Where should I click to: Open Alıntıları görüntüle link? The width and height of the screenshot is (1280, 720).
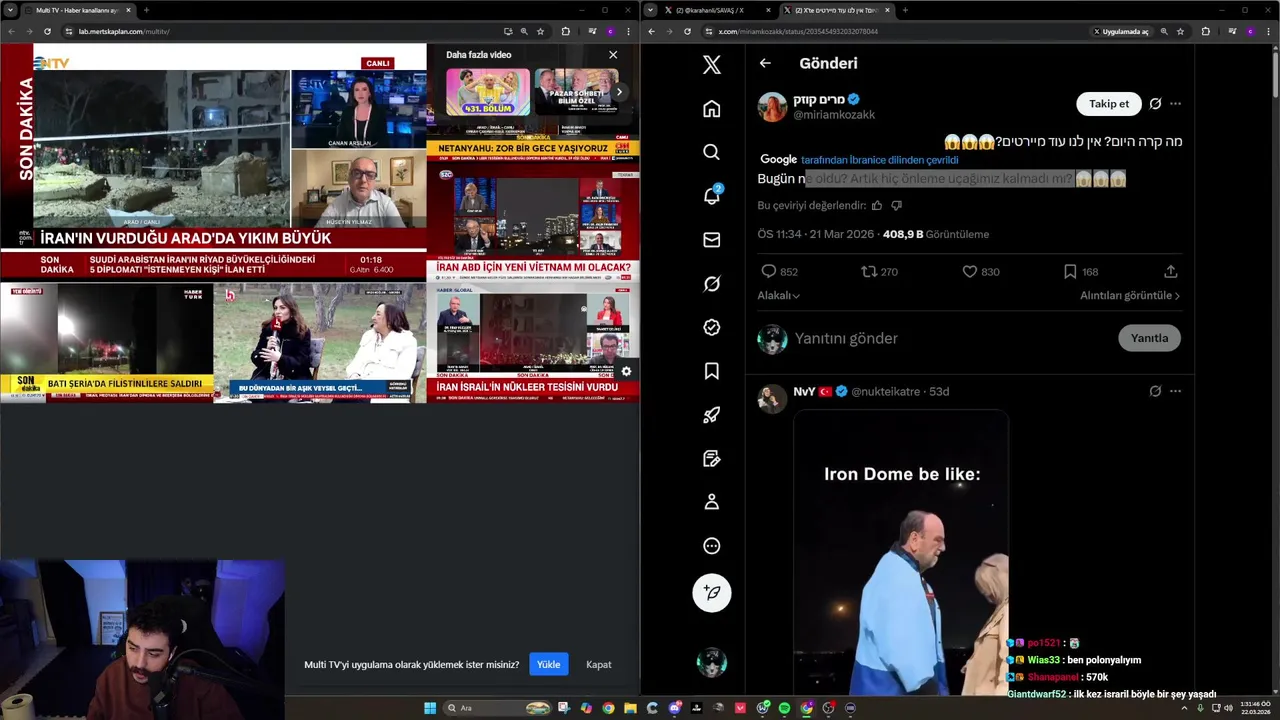[x=1130, y=296]
